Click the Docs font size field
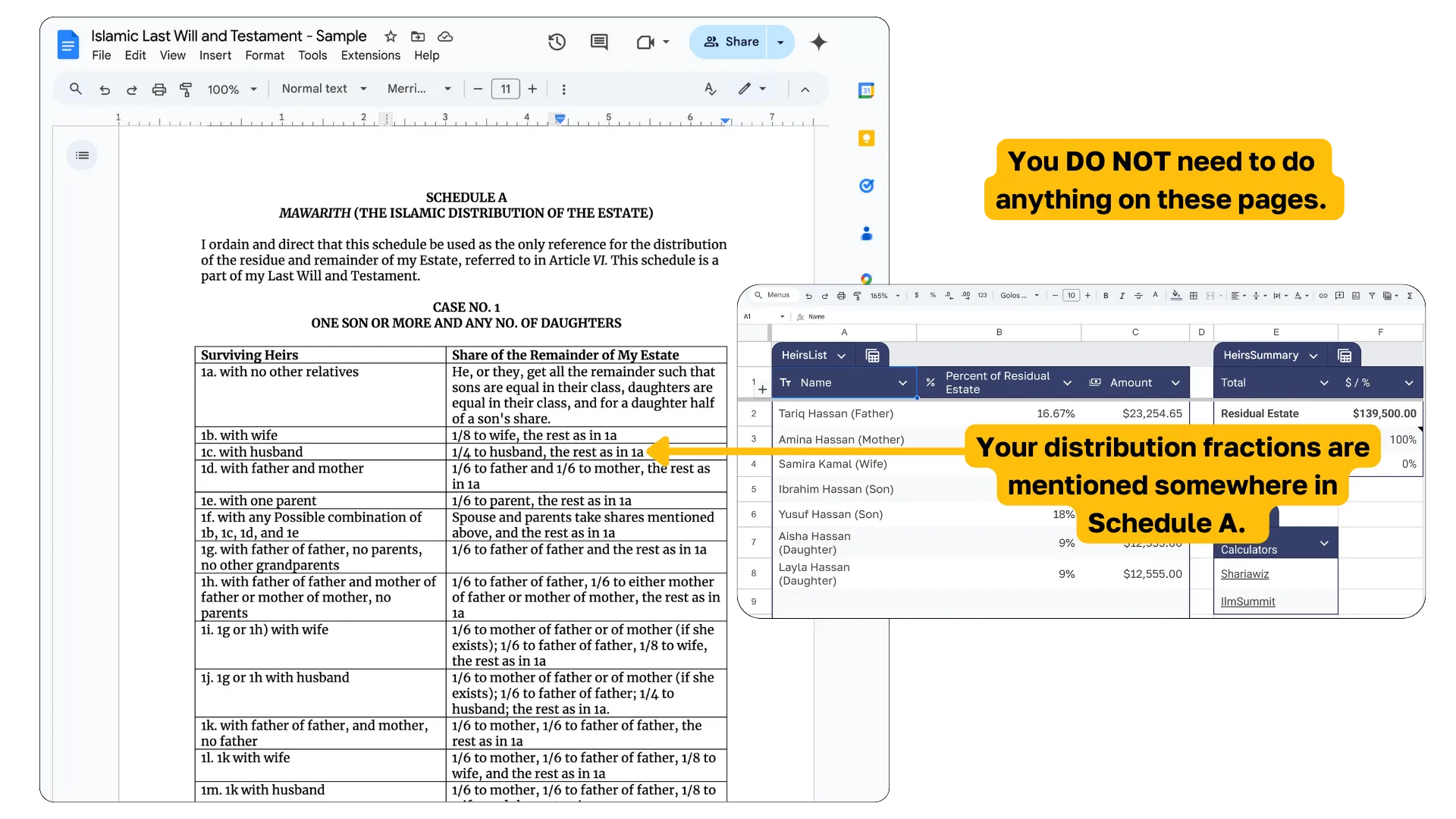The image size is (1456, 819). click(505, 89)
